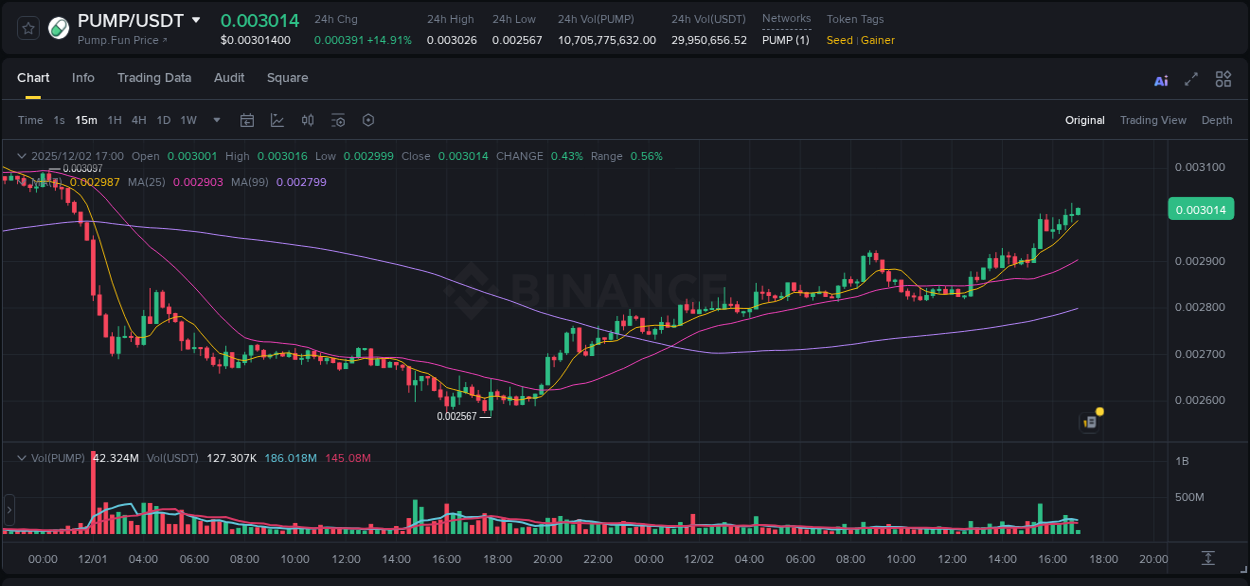Toggle the Depth chart view
1250x586 pixels.
coord(1216,120)
